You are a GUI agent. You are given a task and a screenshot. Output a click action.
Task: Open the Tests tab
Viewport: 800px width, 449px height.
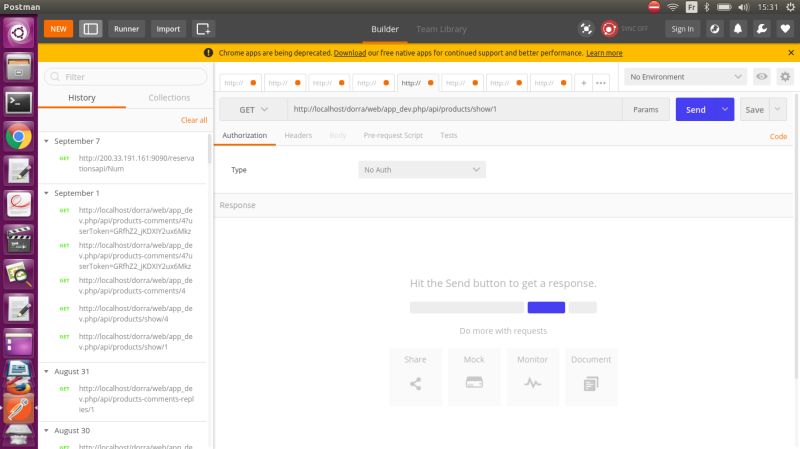pos(448,135)
